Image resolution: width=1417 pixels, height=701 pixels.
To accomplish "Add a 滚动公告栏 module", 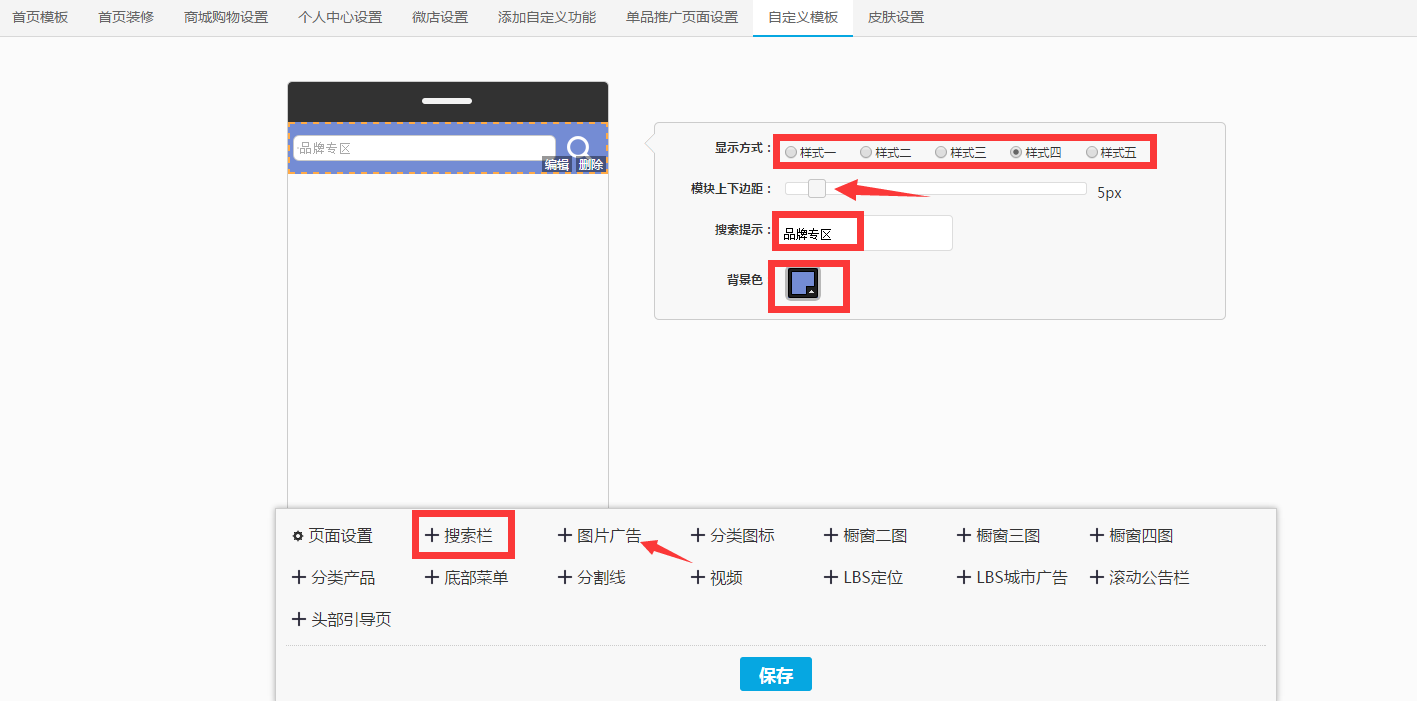I will click(1139, 578).
